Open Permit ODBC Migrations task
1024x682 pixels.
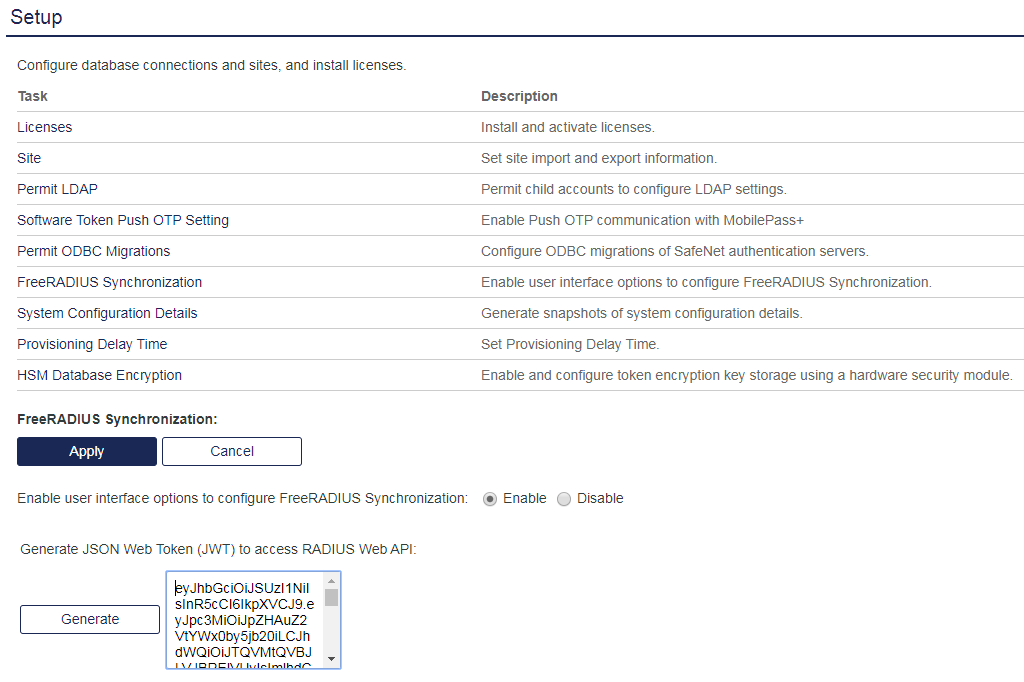point(94,251)
